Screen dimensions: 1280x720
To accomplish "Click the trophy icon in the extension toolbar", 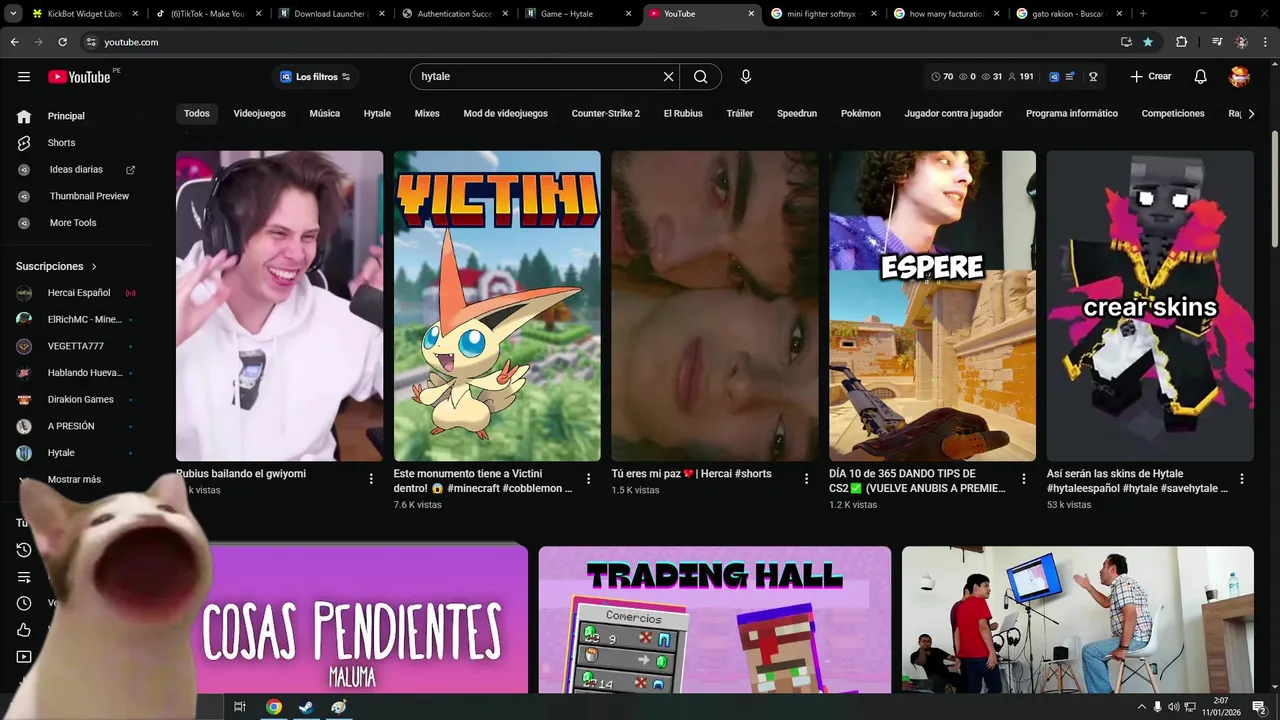I will 1093,77.
